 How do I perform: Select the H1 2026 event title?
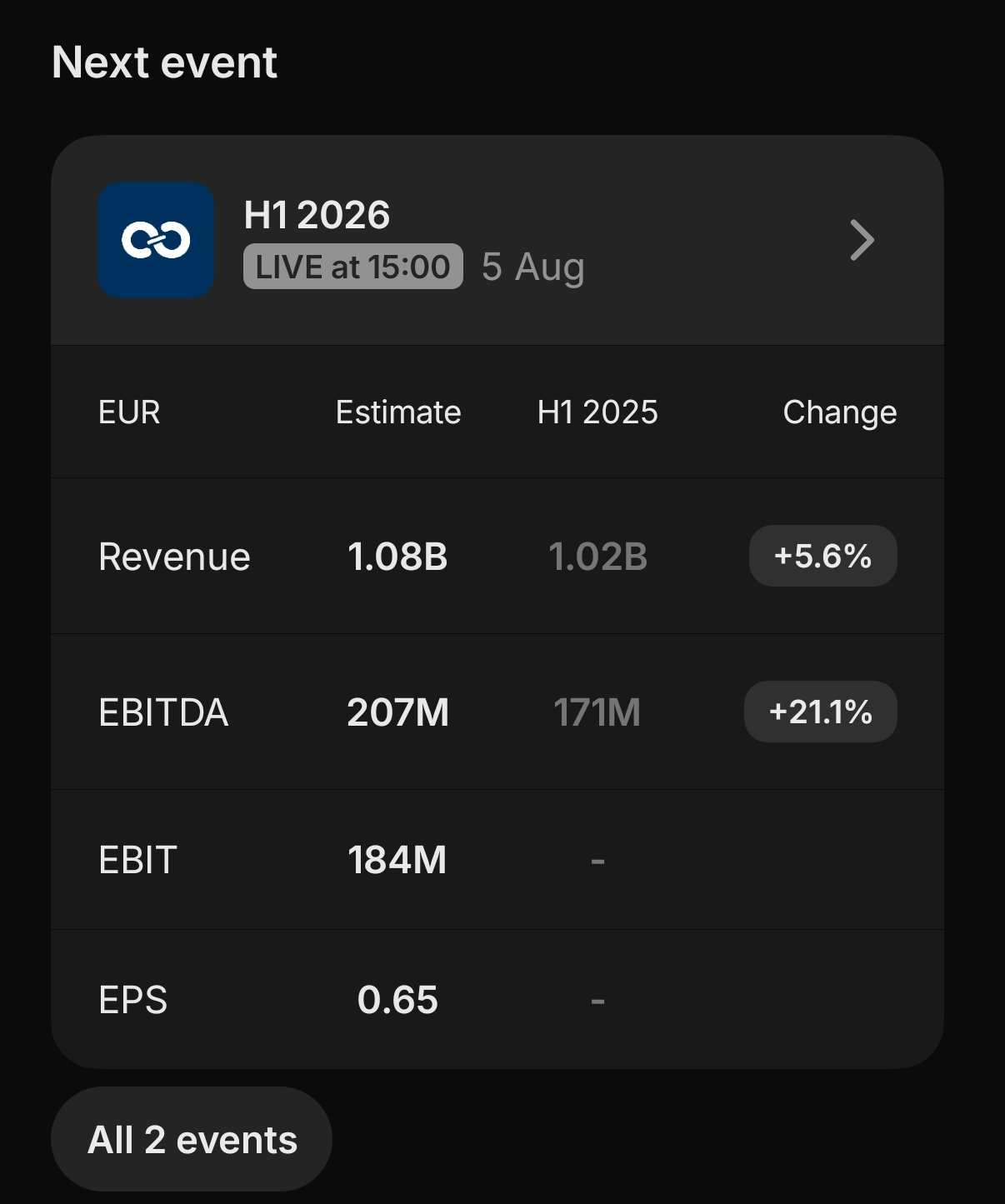(317, 215)
